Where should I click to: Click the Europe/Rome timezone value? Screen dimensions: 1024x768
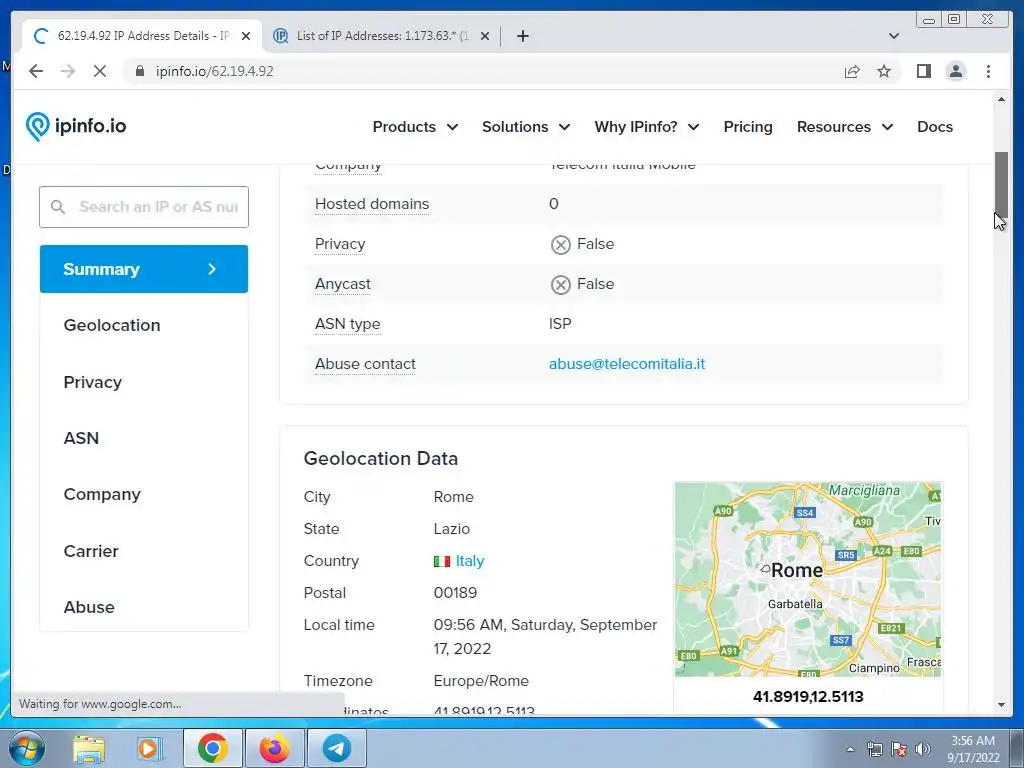[x=481, y=680]
